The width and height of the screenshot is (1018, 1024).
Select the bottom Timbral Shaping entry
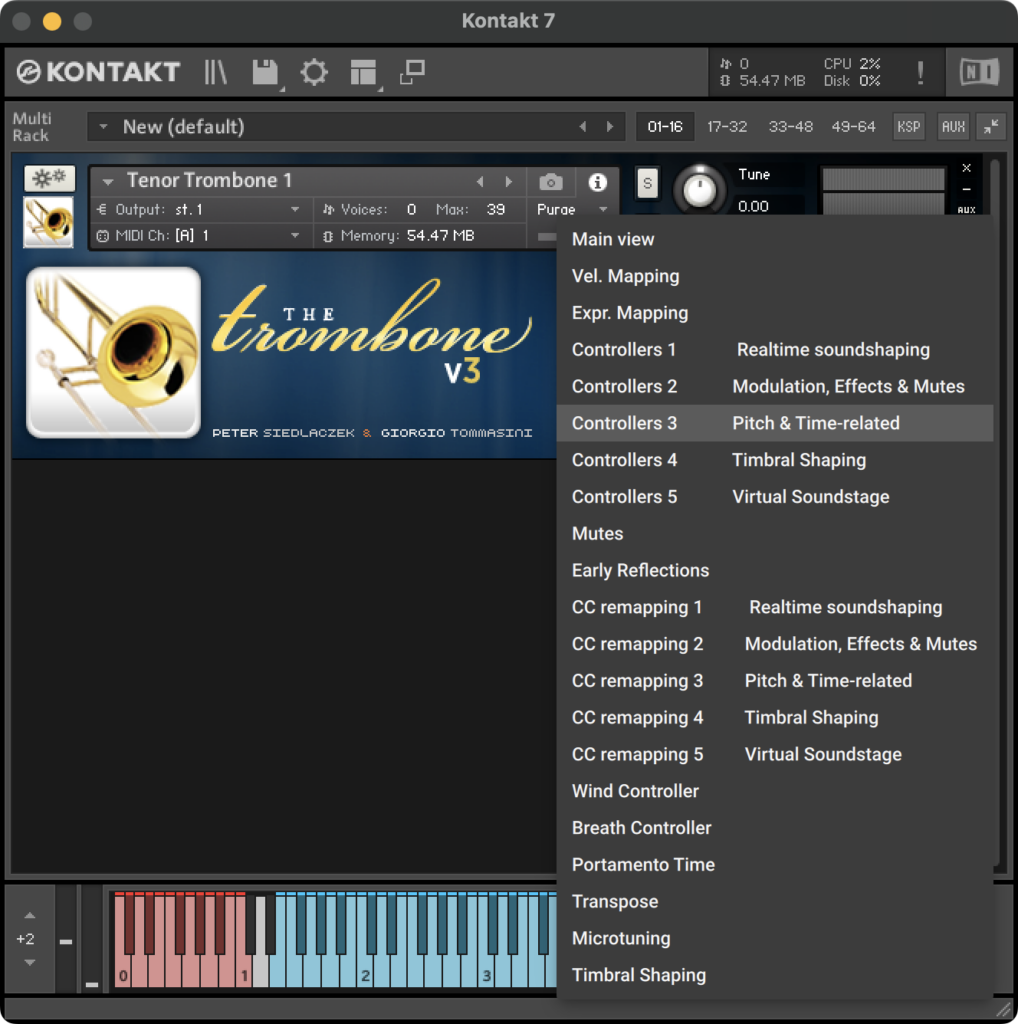775,975
